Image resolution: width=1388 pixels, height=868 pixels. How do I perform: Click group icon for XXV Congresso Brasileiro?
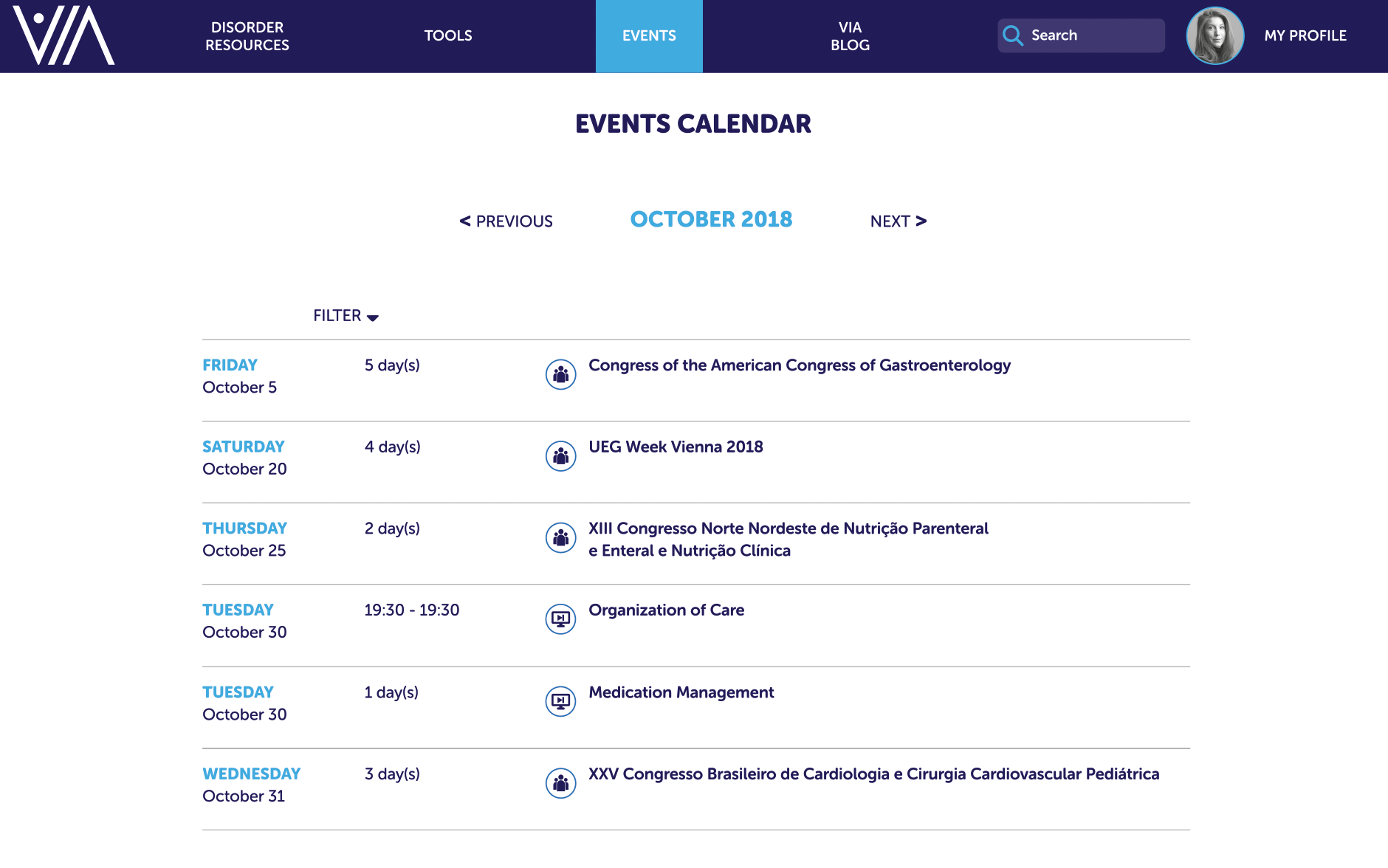[560, 783]
